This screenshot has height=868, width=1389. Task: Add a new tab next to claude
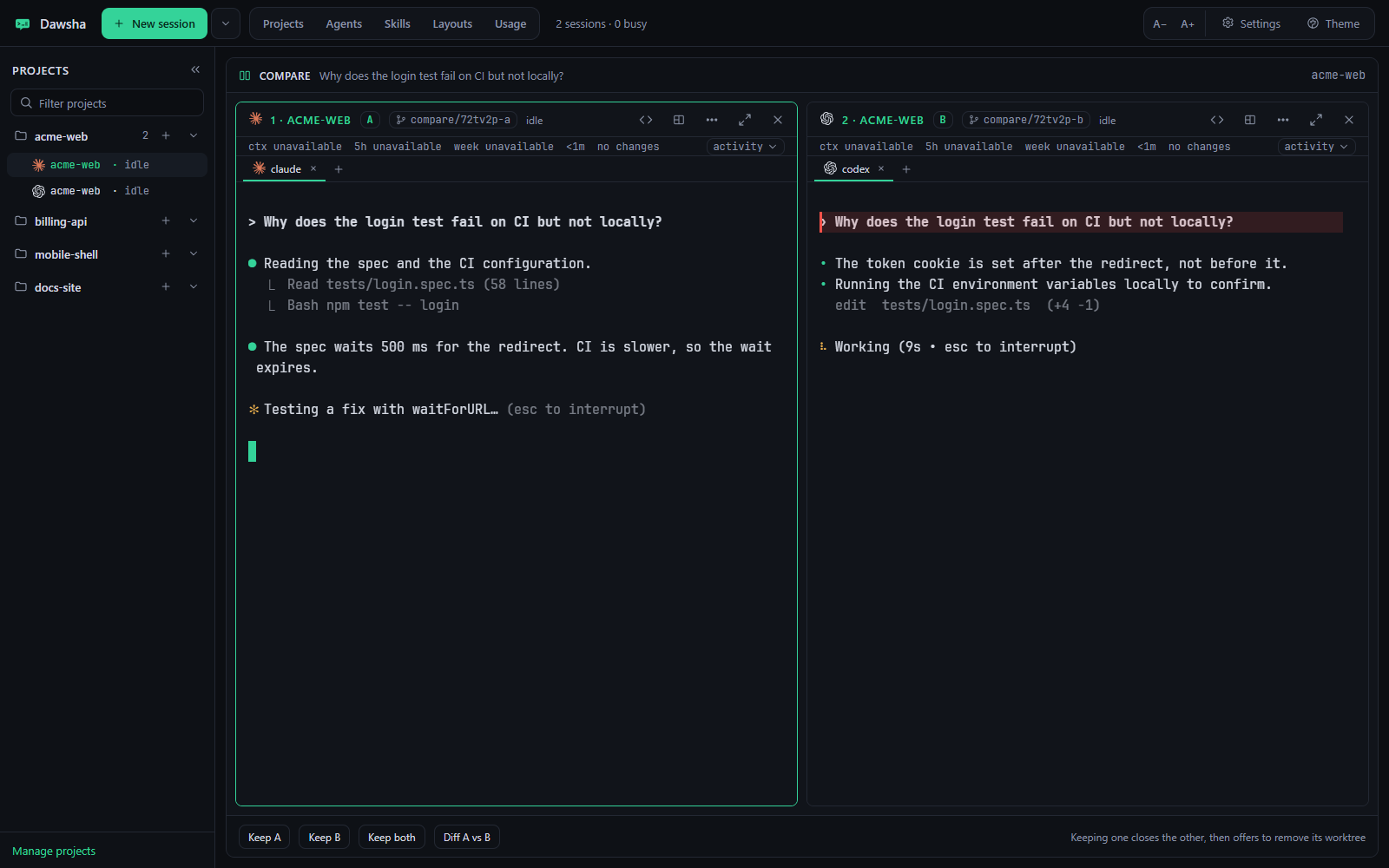tap(339, 169)
